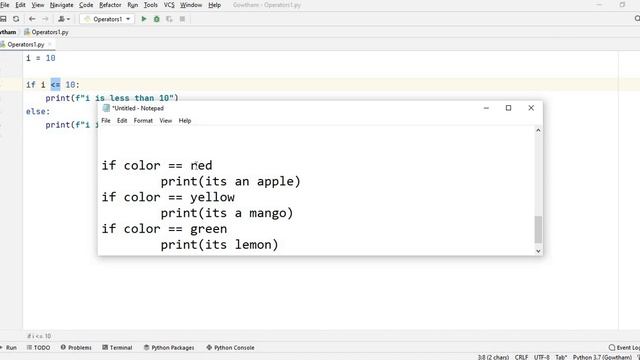
Task: Open the Notepad Help menu
Action: [x=184, y=120]
